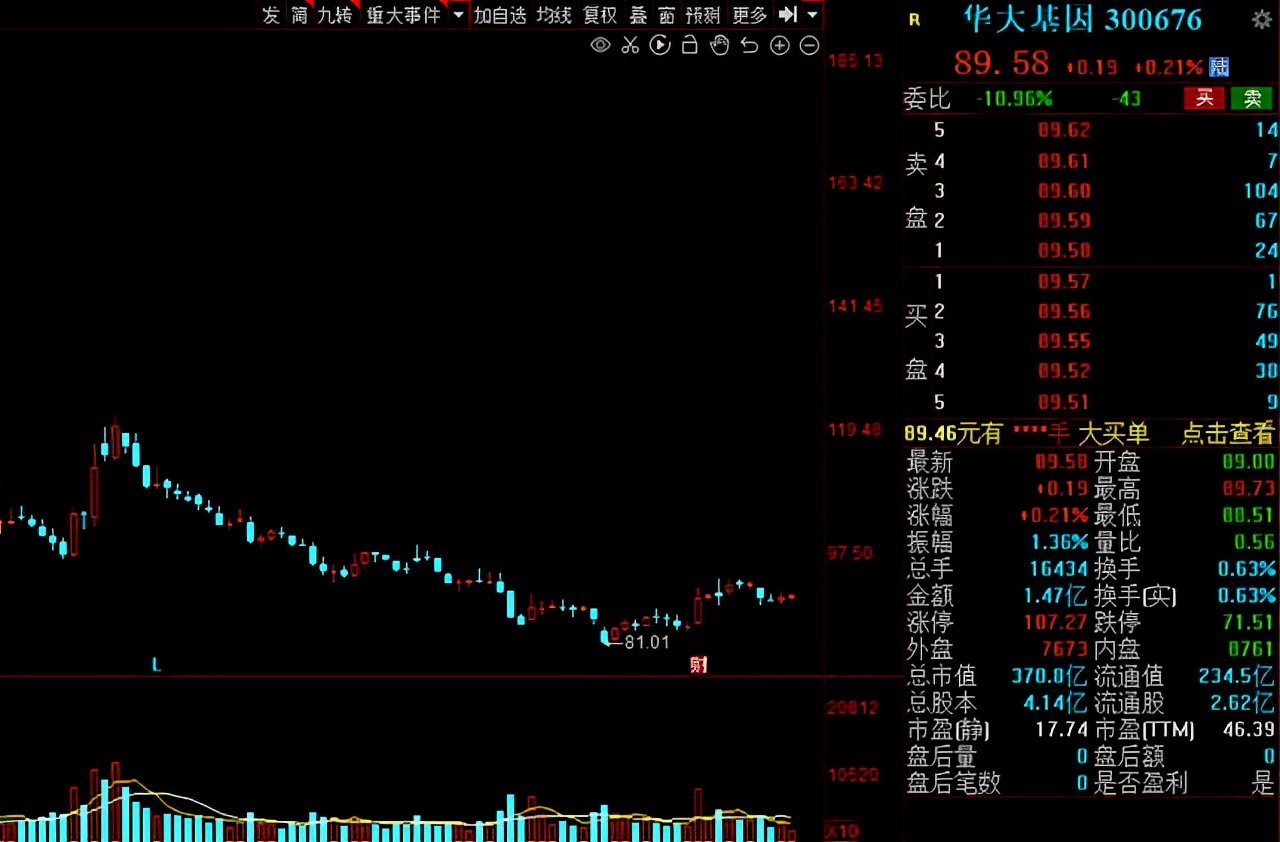Expand the 重大事件 dropdown arrow

tap(458, 15)
